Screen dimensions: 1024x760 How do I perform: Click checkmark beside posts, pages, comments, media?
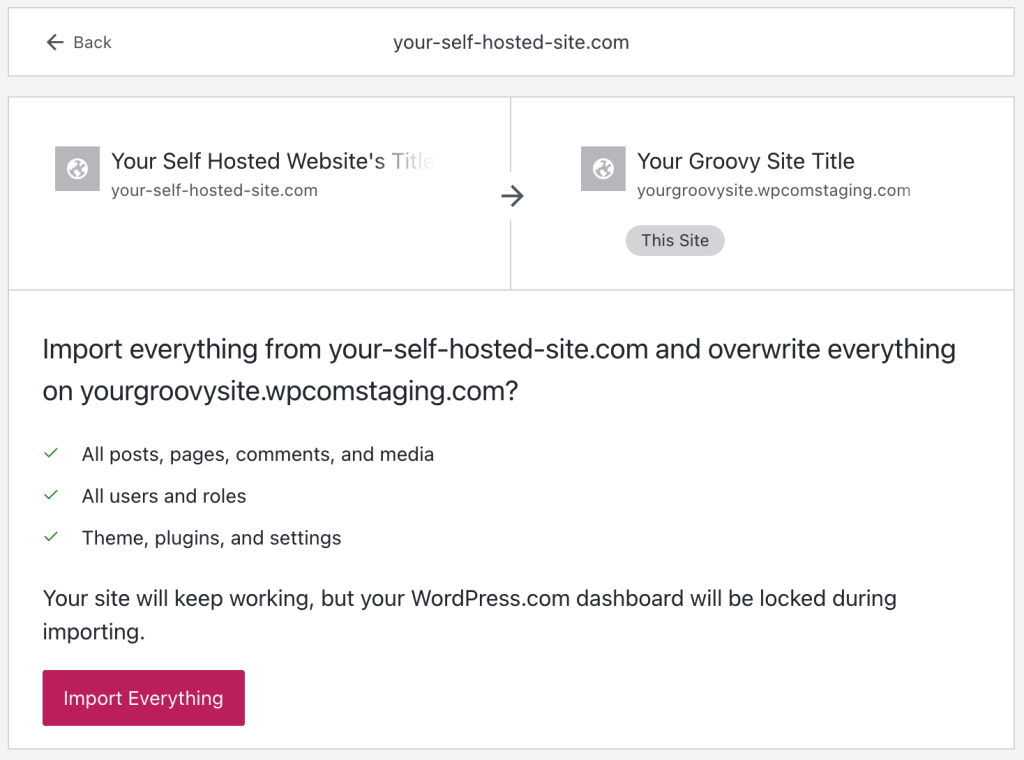click(x=51, y=453)
